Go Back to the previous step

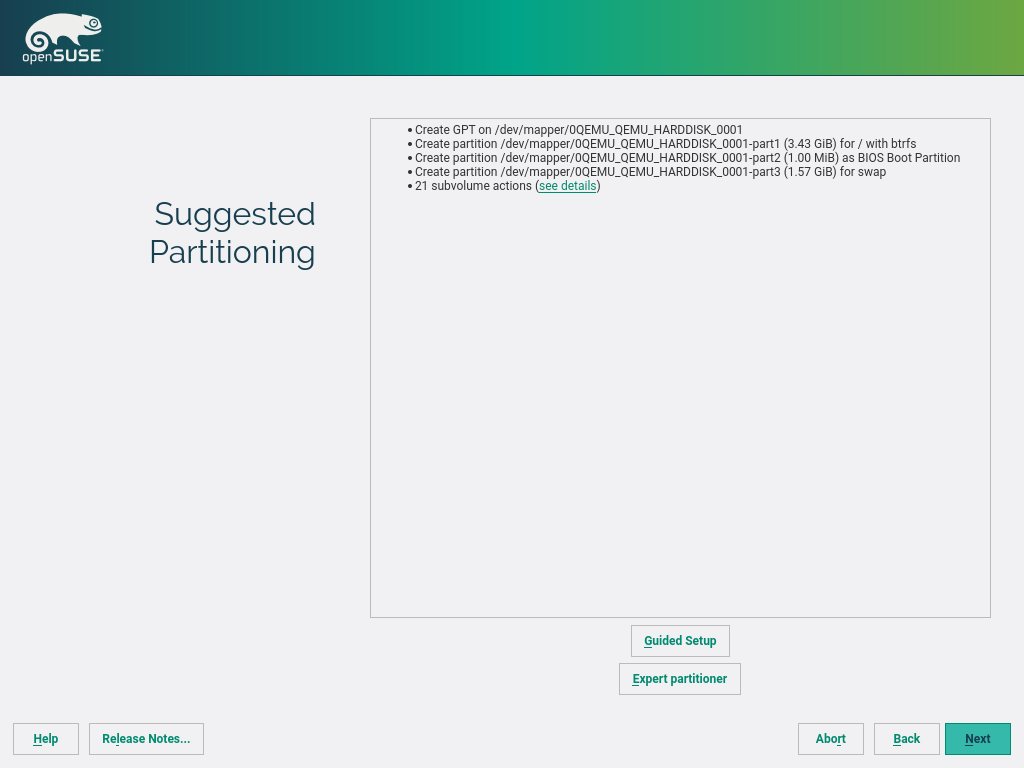(906, 739)
